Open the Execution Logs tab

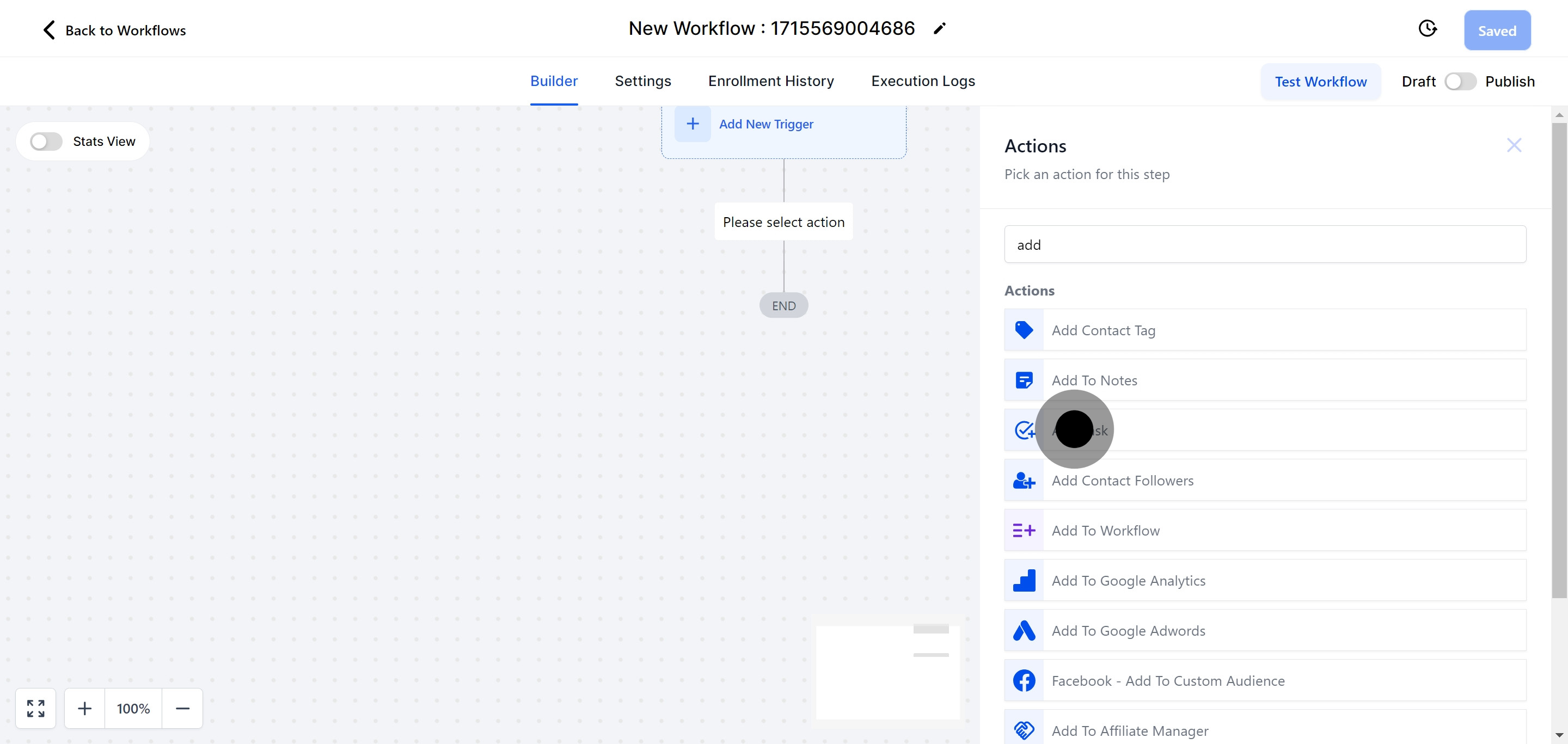923,81
